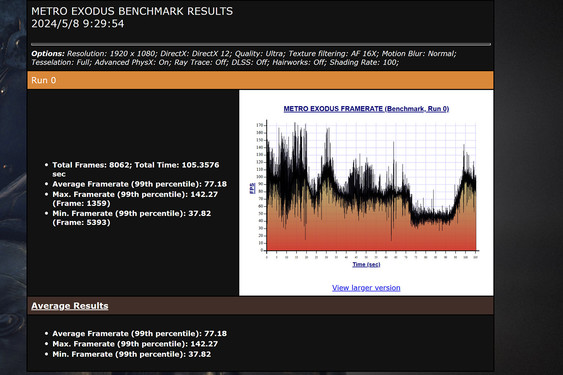563x375 pixels.
Task: Click Average Results Max. Framerate 142.27 line
Action: tap(135, 344)
